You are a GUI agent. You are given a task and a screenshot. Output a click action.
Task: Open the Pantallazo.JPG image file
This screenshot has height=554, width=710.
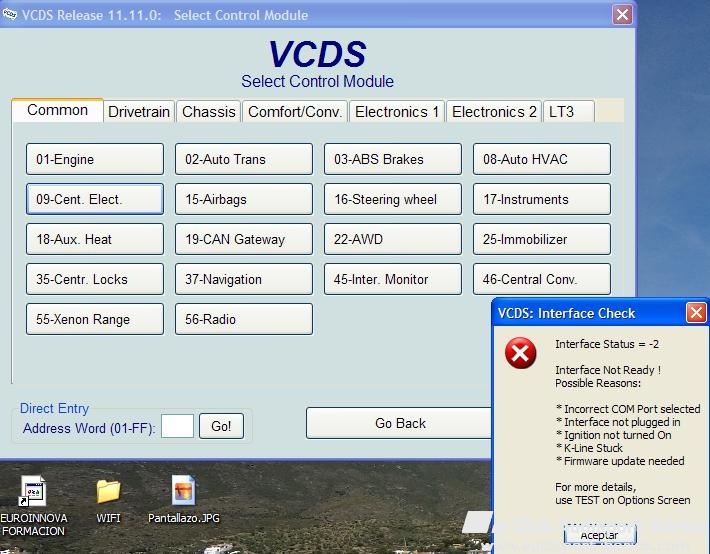183,500
